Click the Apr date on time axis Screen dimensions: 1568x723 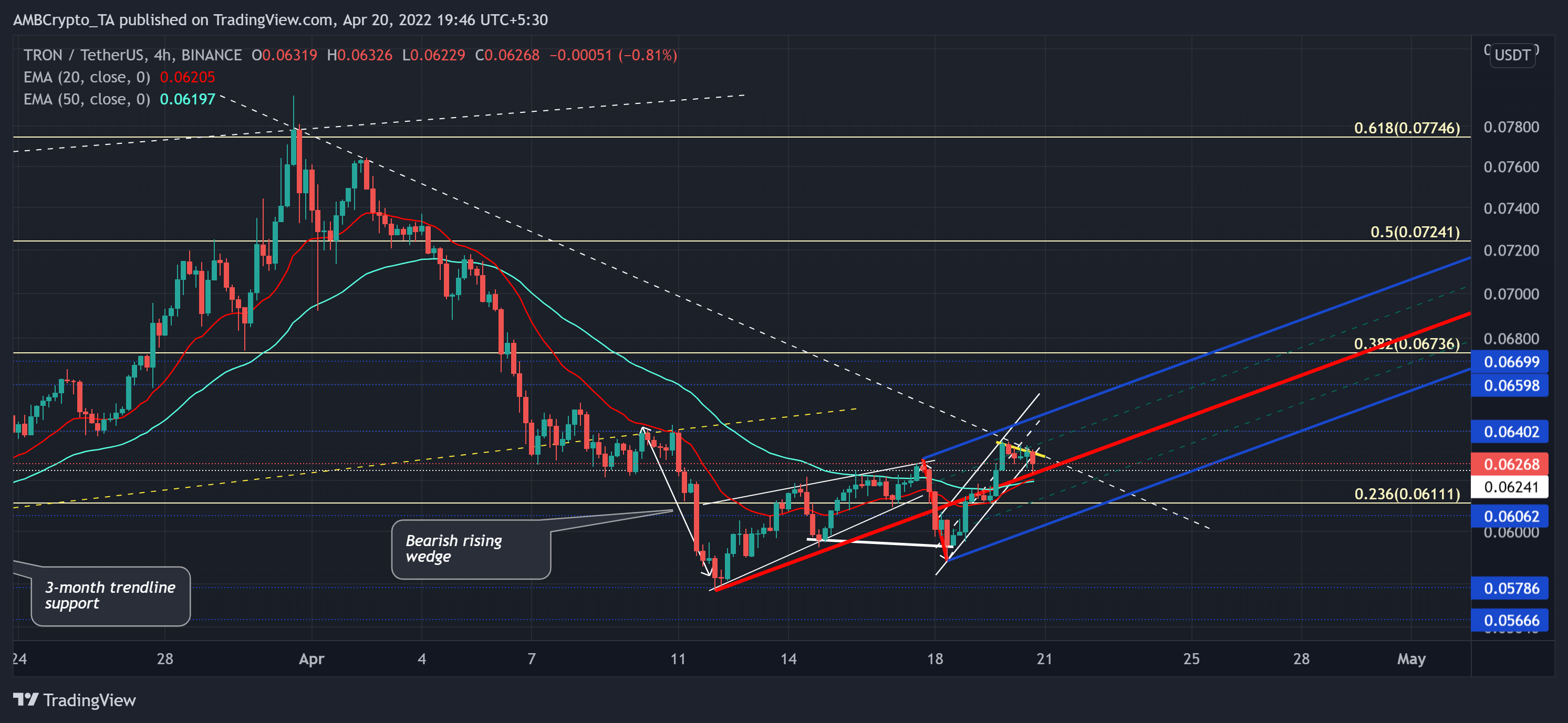pyautogui.click(x=311, y=658)
